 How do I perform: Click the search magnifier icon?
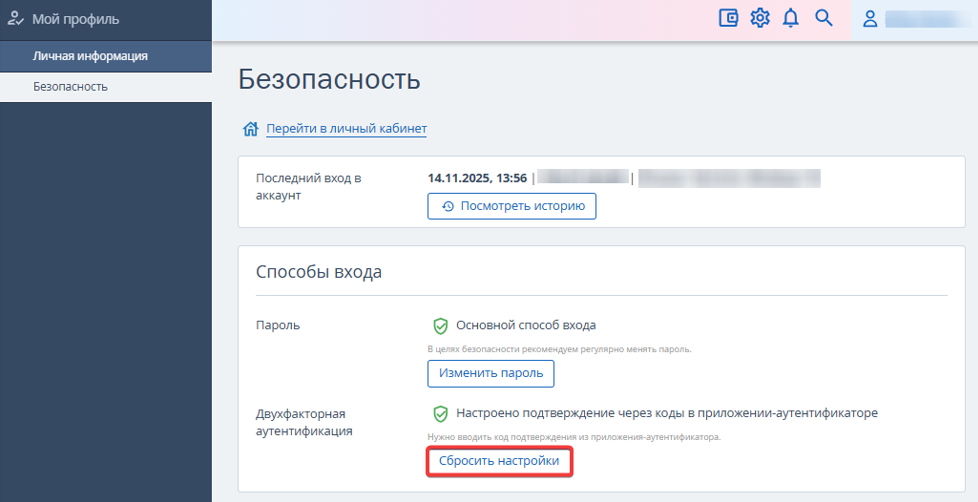click(824, 18)
